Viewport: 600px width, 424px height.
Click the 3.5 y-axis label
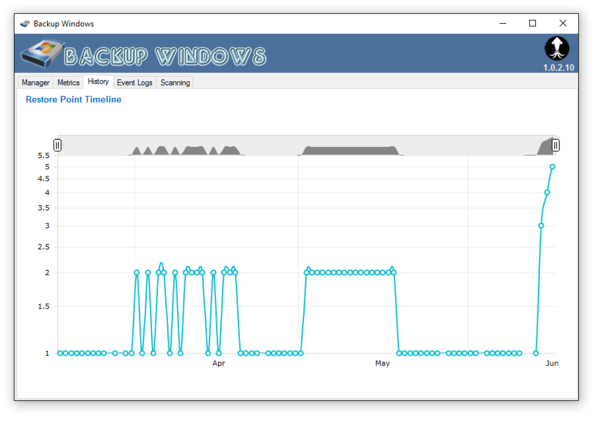coord(43,208)
